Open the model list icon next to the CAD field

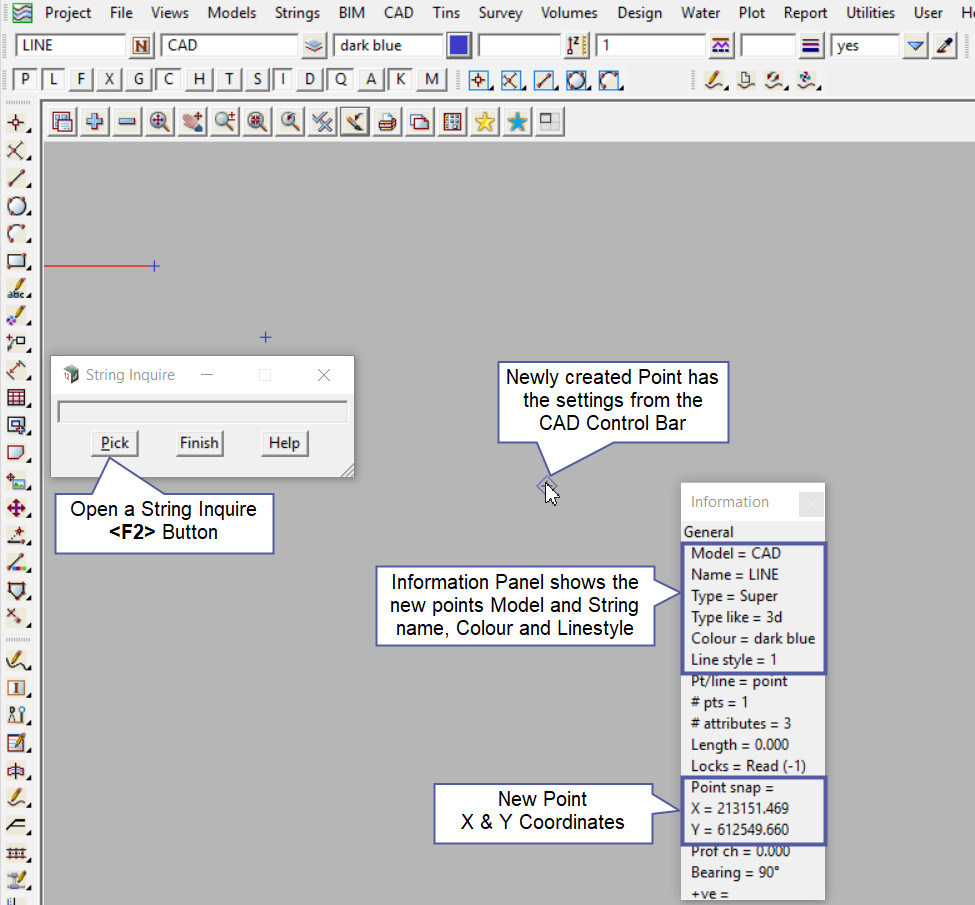click(315, 46)
